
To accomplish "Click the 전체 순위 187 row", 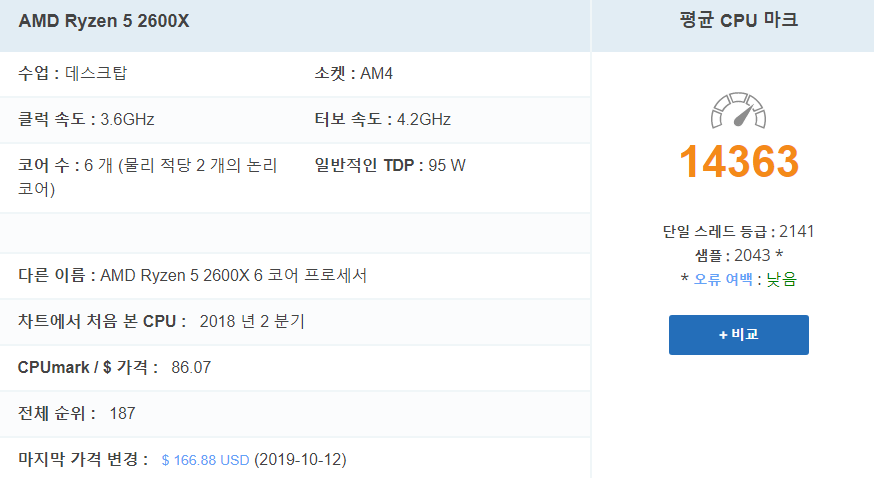I will 295,413.
